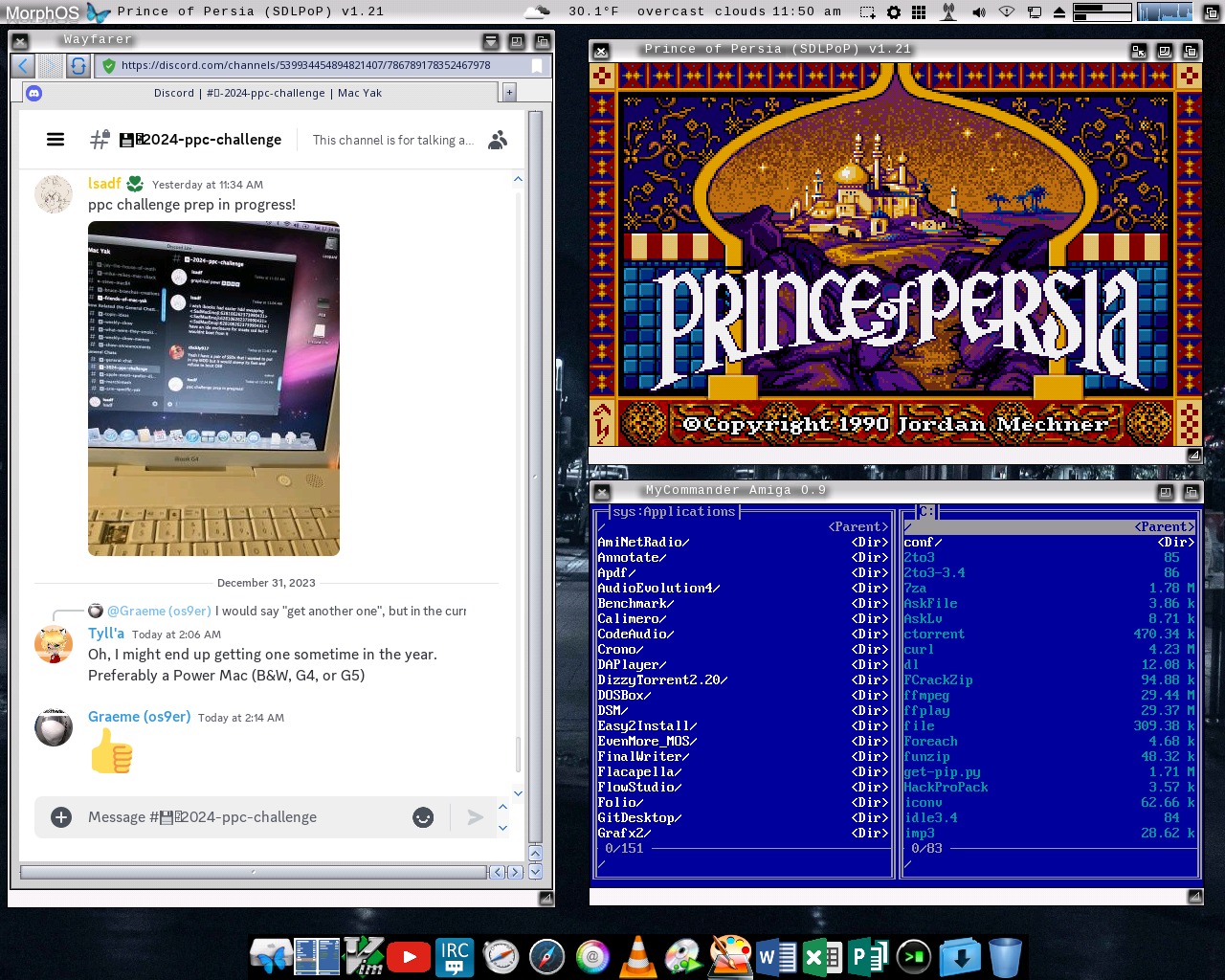Image resolution: width=1225 pixels, height=980 pixels.
Task: Reload the page in Wayfarer
Action: pyautogui.click(x=78, y=66)
